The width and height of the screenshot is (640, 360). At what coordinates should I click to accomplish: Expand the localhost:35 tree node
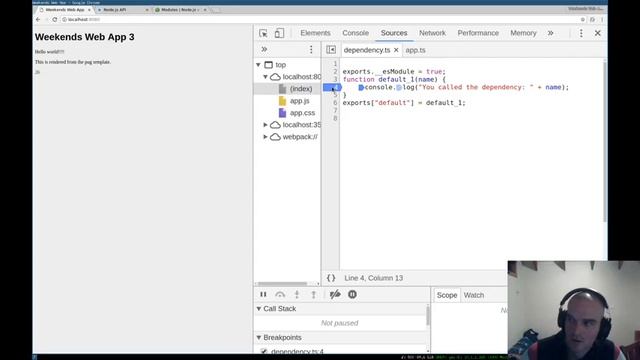265,124
